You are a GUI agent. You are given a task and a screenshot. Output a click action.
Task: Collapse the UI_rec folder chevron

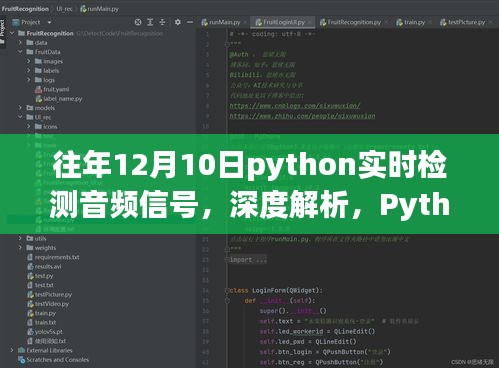tap(20, 117)
